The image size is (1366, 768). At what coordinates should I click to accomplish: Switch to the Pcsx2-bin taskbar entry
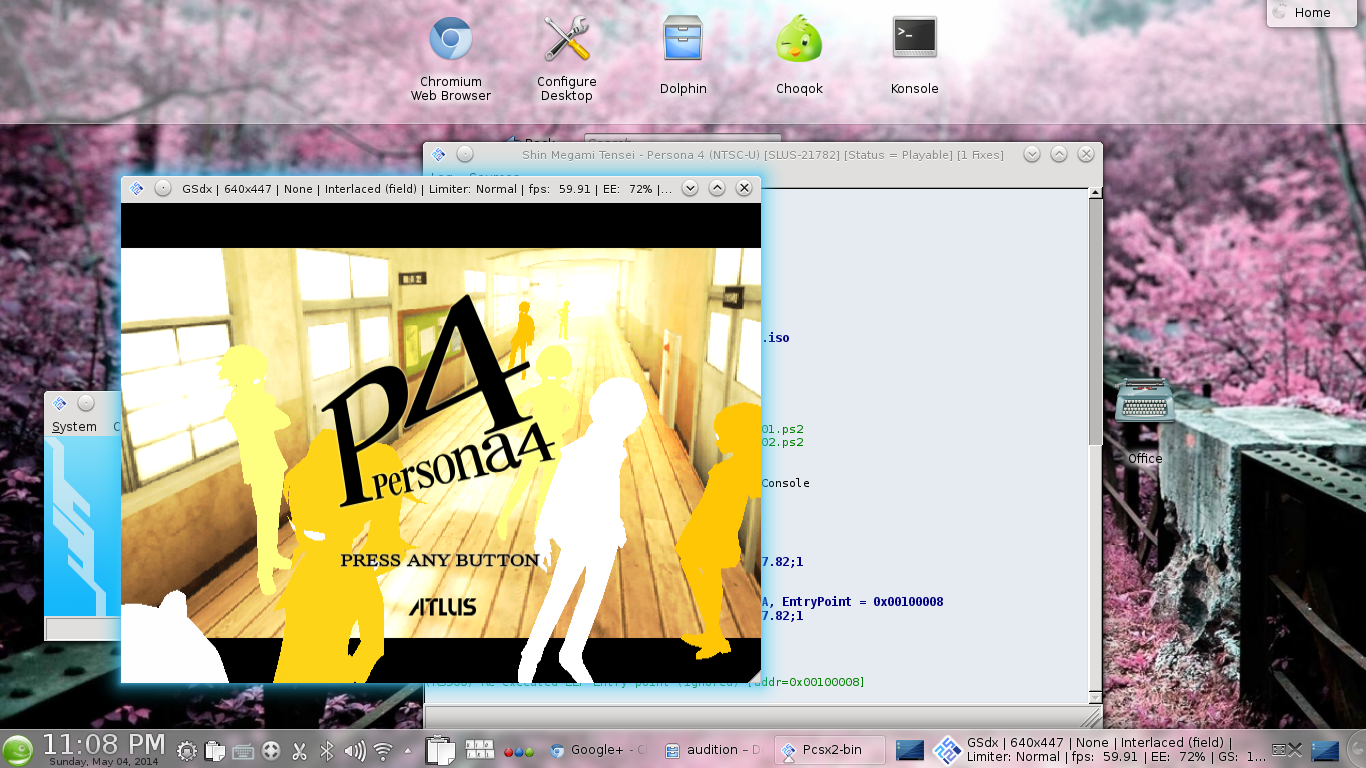pyautogui.click(x=830, y=750)
